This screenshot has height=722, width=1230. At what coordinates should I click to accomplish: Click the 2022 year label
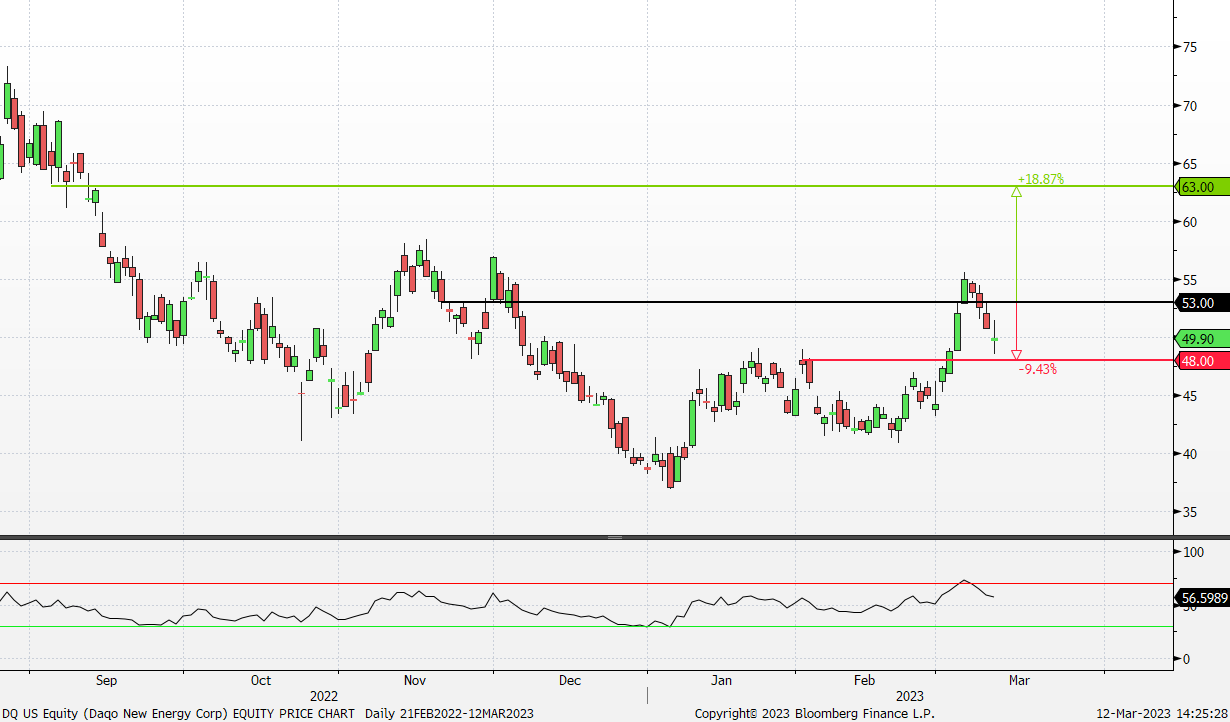click(x=323, y=695)
